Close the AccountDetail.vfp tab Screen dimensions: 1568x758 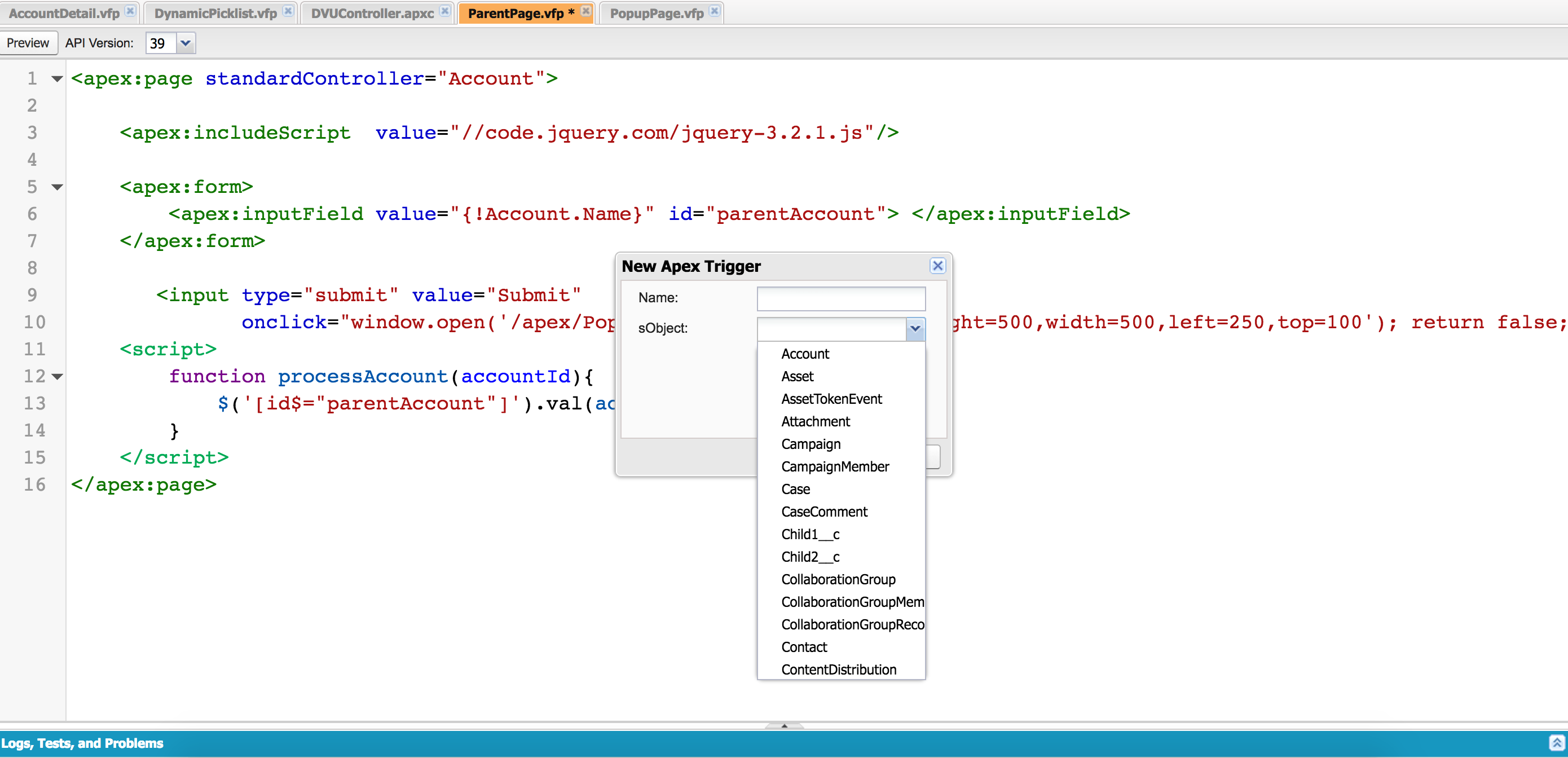(x=130, y=11)
